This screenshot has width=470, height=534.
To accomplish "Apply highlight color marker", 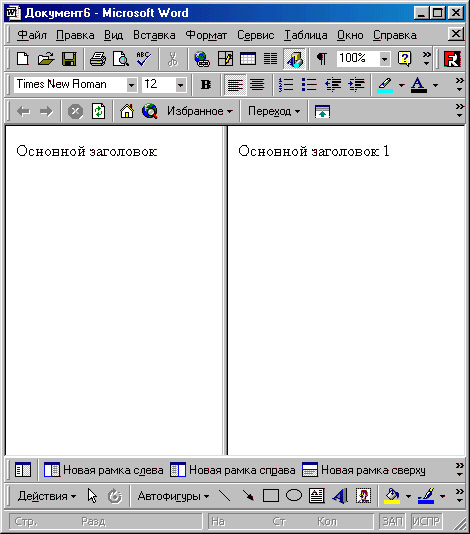I will [x=385, y=85].
